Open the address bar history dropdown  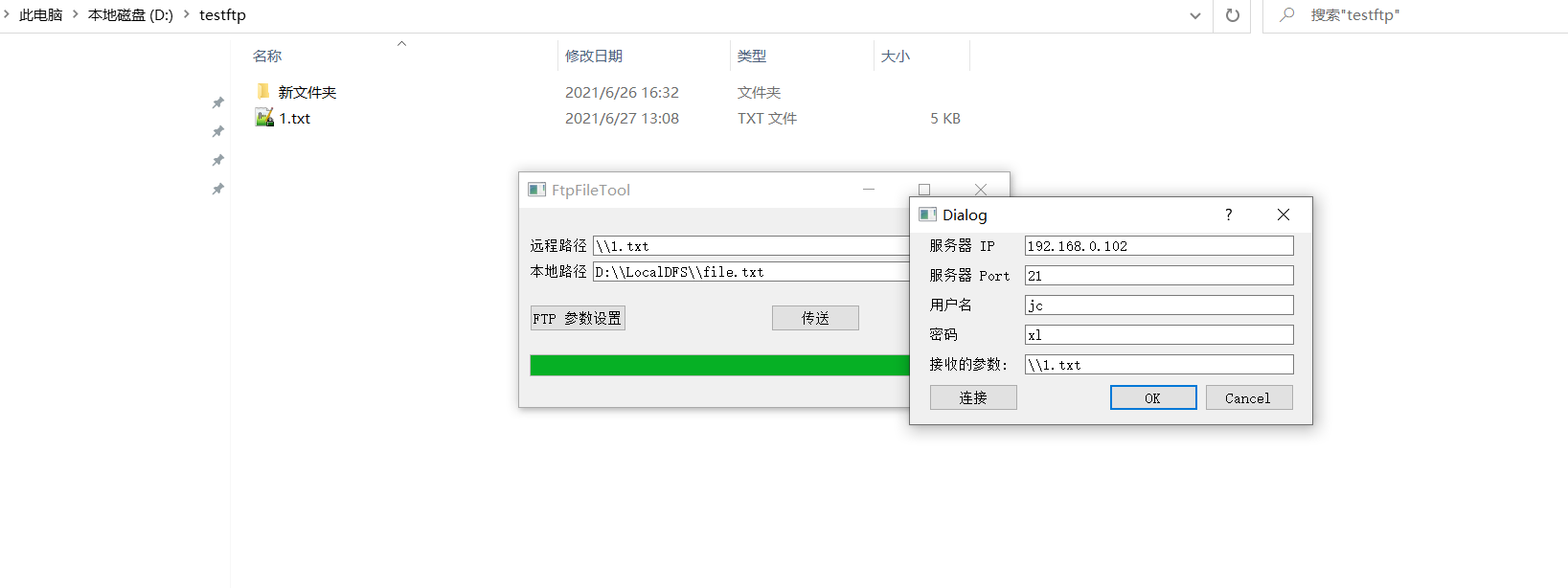coord(1195,15)
